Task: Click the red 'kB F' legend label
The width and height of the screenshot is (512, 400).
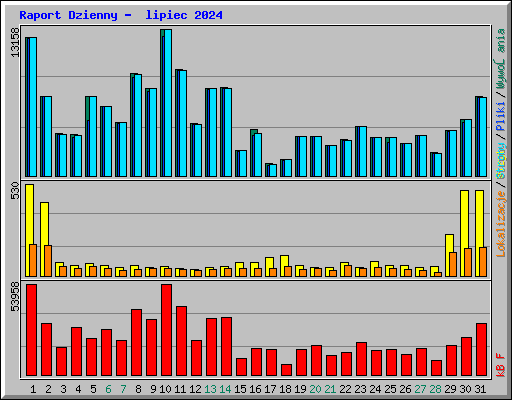Action: click(x=501, y=365)
